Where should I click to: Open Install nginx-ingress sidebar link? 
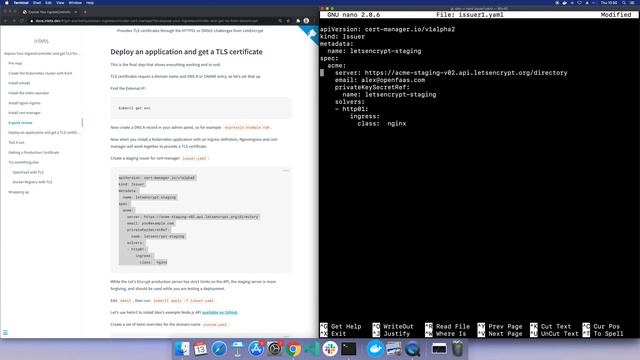tap(24, 103)
